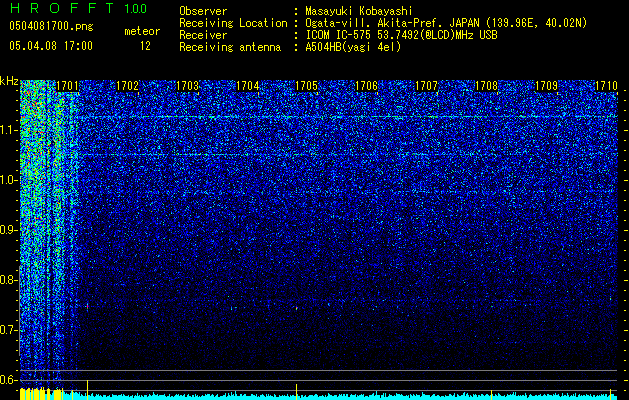Click the file name 0504081700.png

pos(51,26)
